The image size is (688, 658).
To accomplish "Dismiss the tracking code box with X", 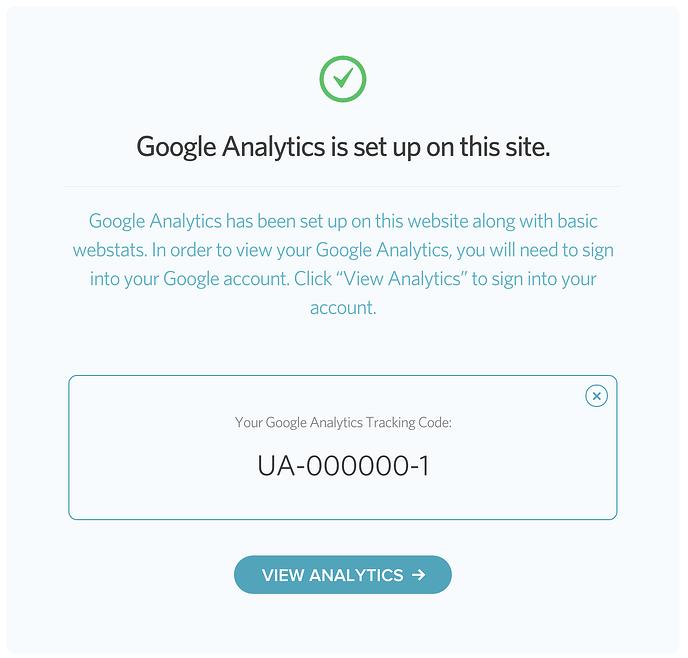I will (596, 396).
